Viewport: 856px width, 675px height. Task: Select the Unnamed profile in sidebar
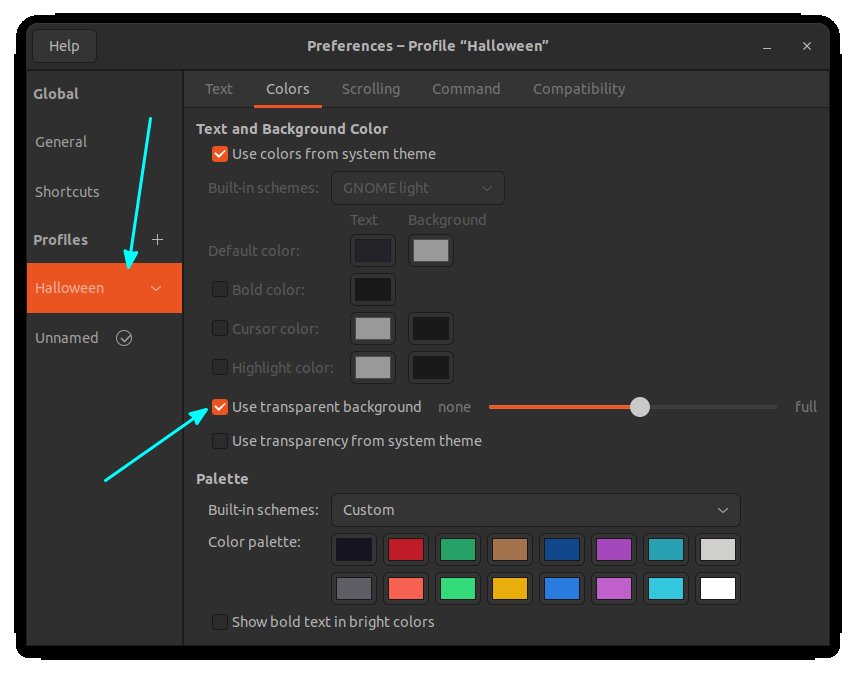click(67, 338)
